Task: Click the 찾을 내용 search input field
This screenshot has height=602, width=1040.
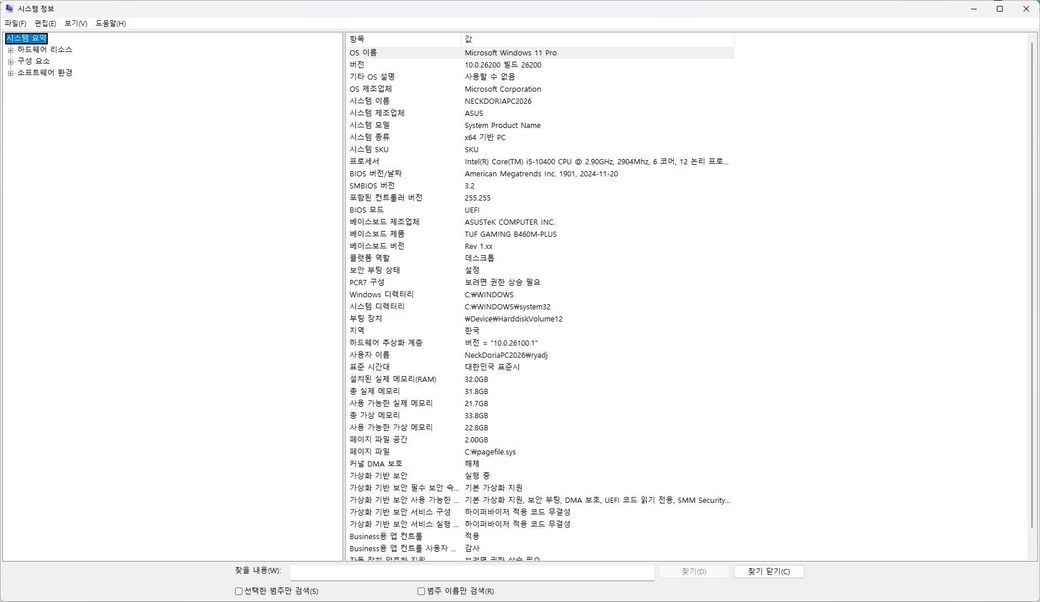Action: point(471,572)
